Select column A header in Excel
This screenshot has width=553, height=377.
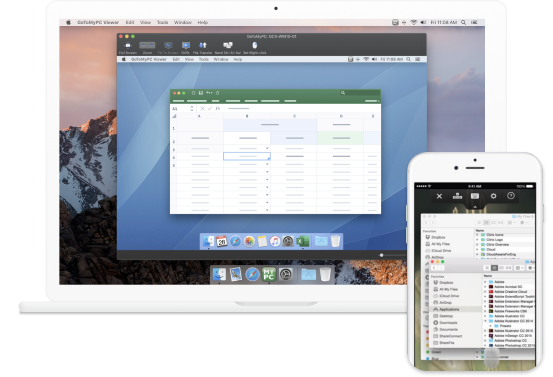pos(200,116)
